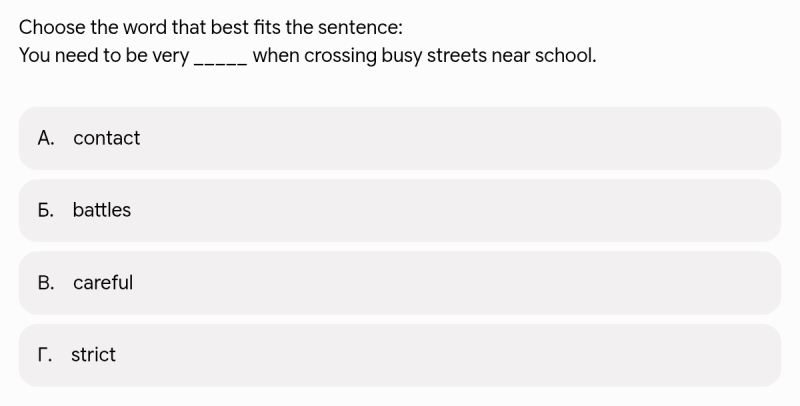Click the word 'careful'

pyautogui.click(x=103, y=283)
